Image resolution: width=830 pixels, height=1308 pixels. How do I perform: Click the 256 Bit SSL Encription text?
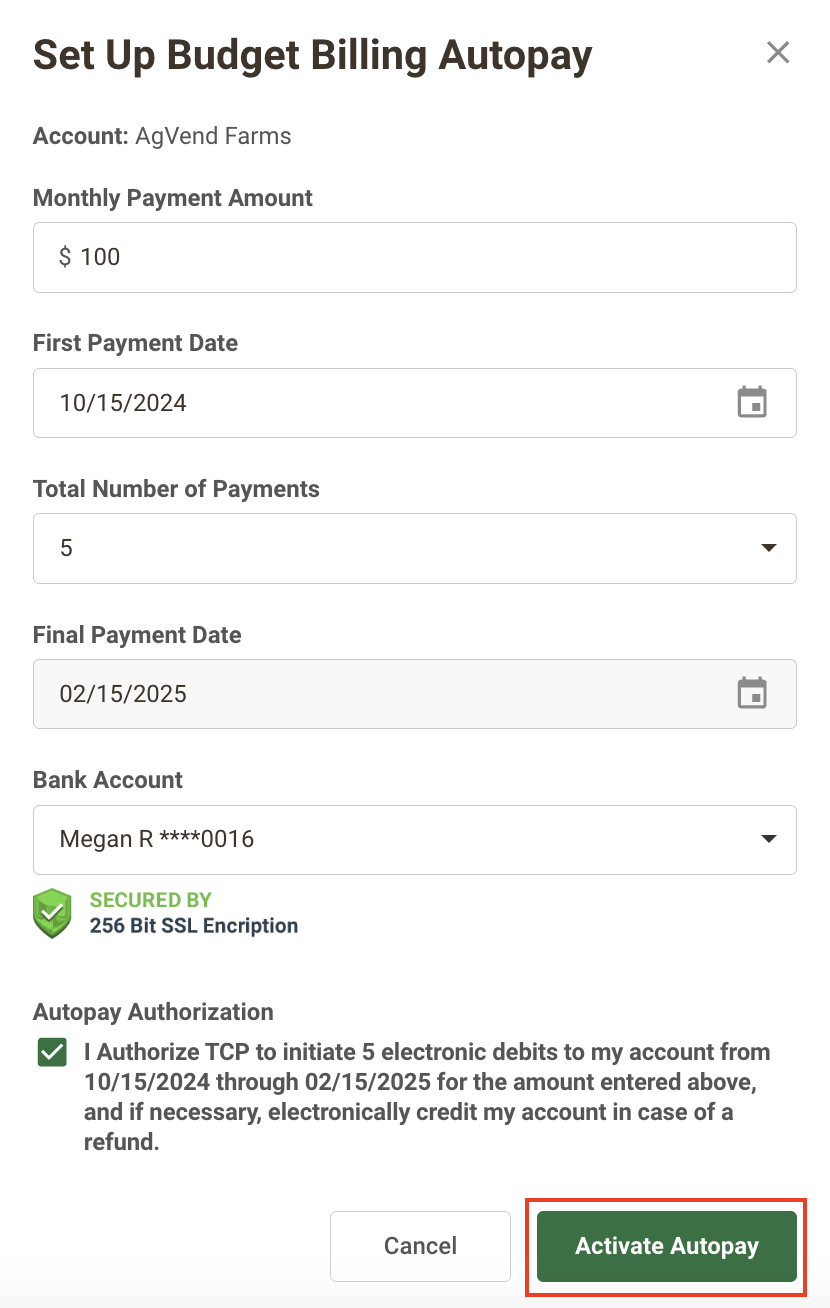(x=194, y=926)
